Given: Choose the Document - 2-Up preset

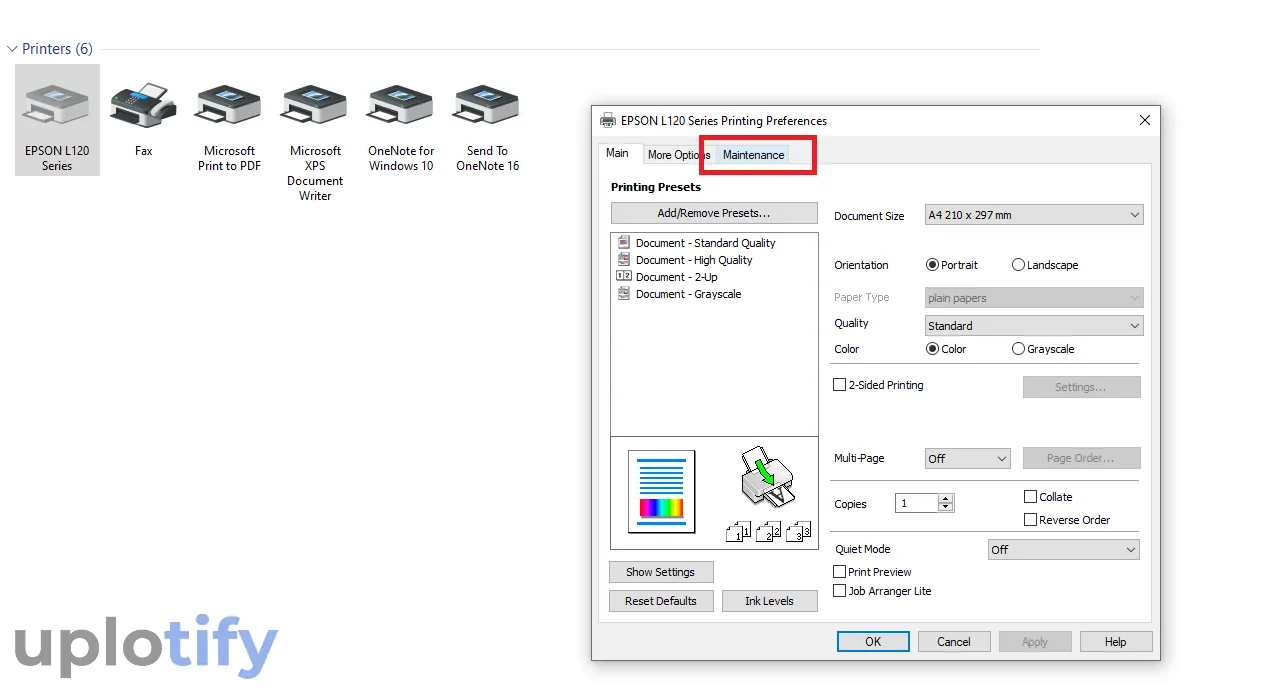Looking at the screenshot, I should (x=676, y=277).
